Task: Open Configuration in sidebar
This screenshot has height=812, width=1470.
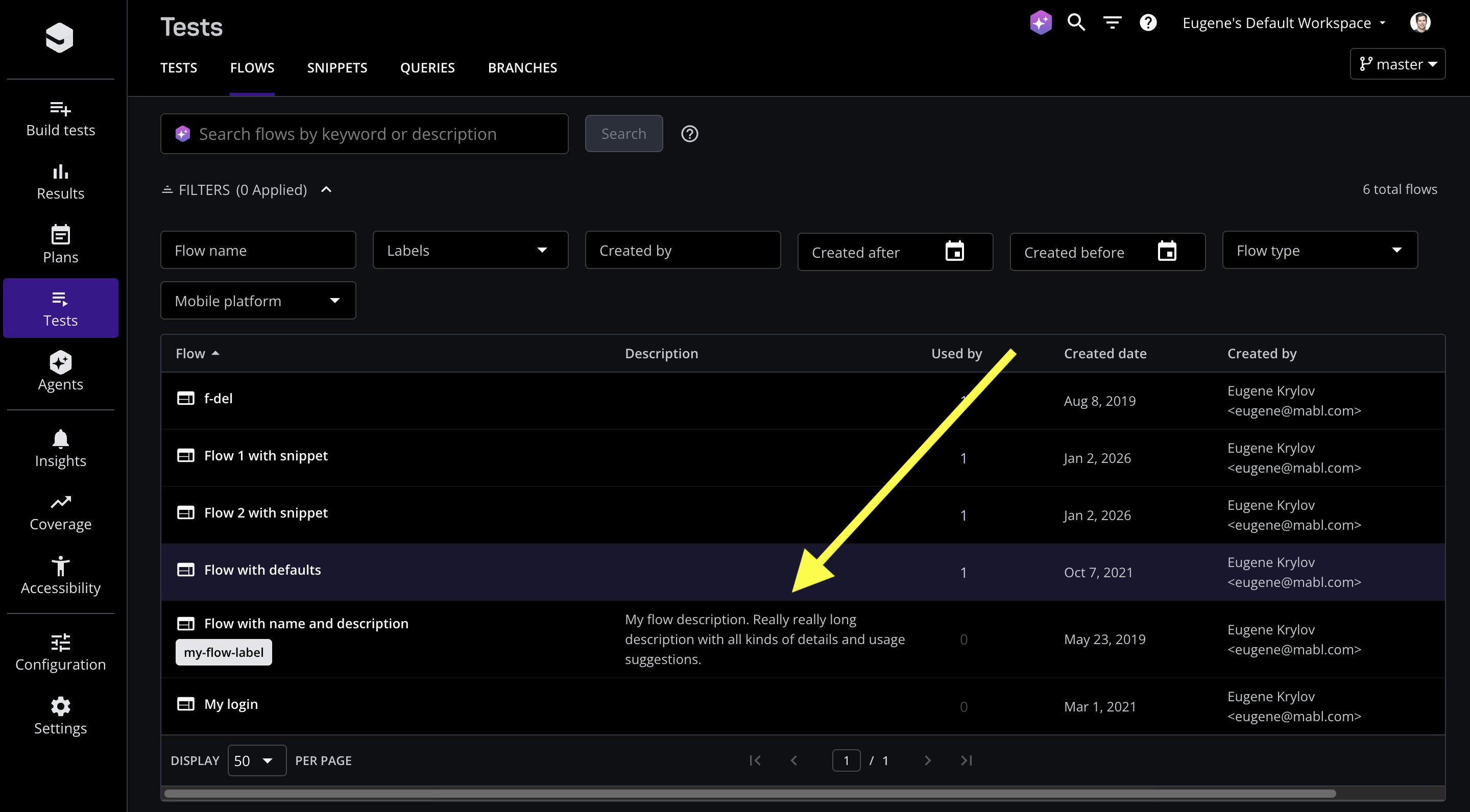Action: [x=60, y=653]
